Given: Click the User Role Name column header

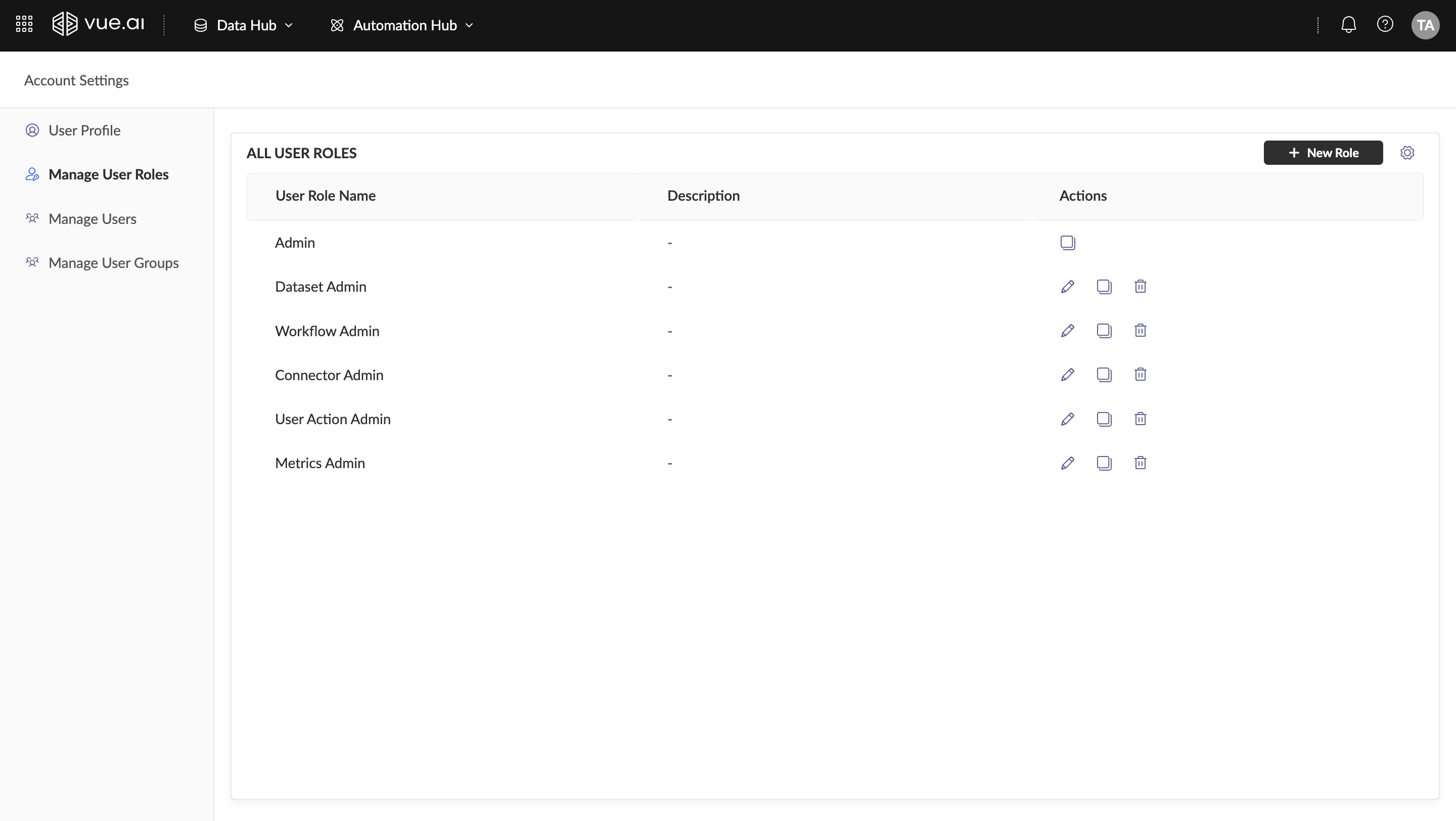Looking at the screenshot, I should (x=326, y=196).
